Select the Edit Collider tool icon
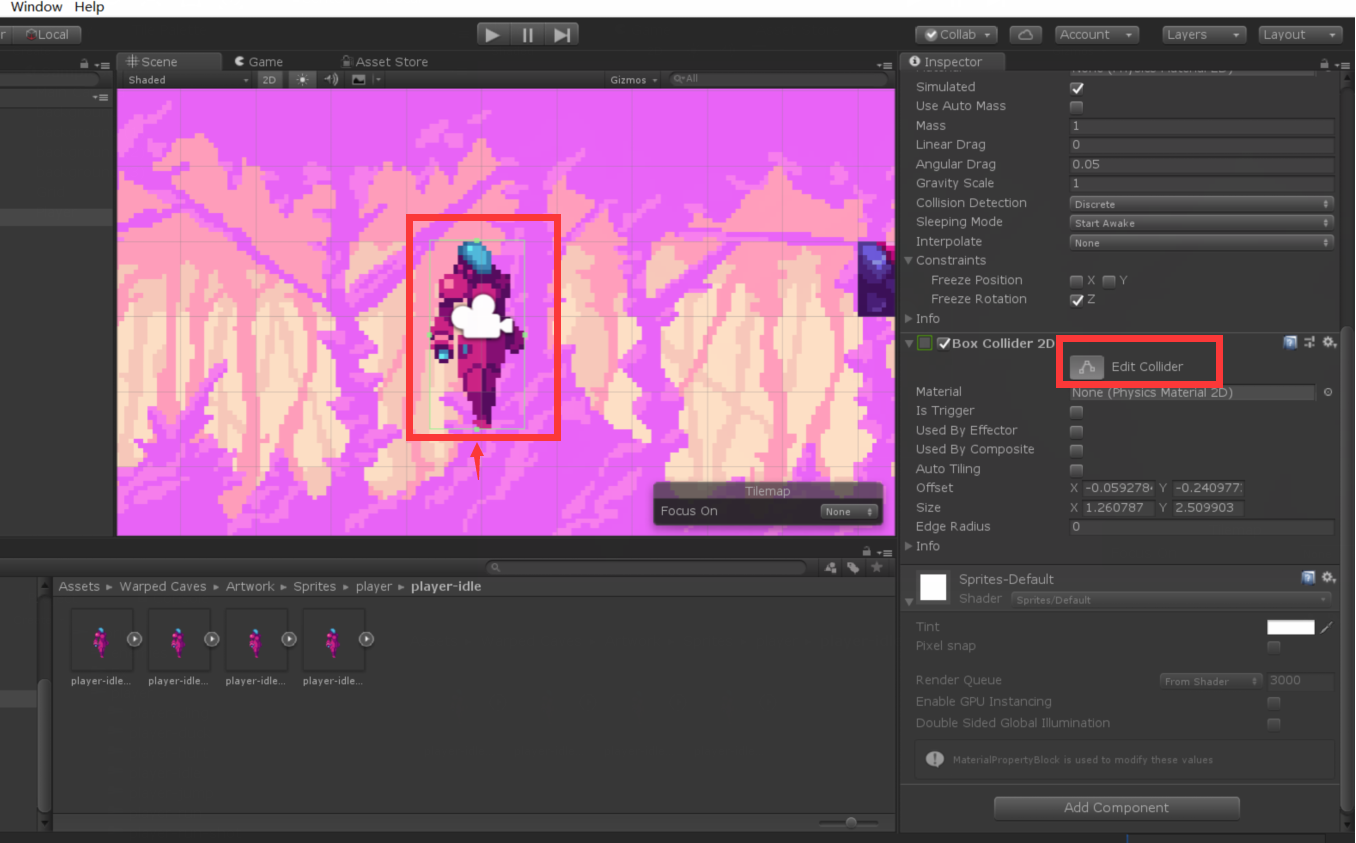This screenshot has width=1356, height=843. tap(1086, 367)
